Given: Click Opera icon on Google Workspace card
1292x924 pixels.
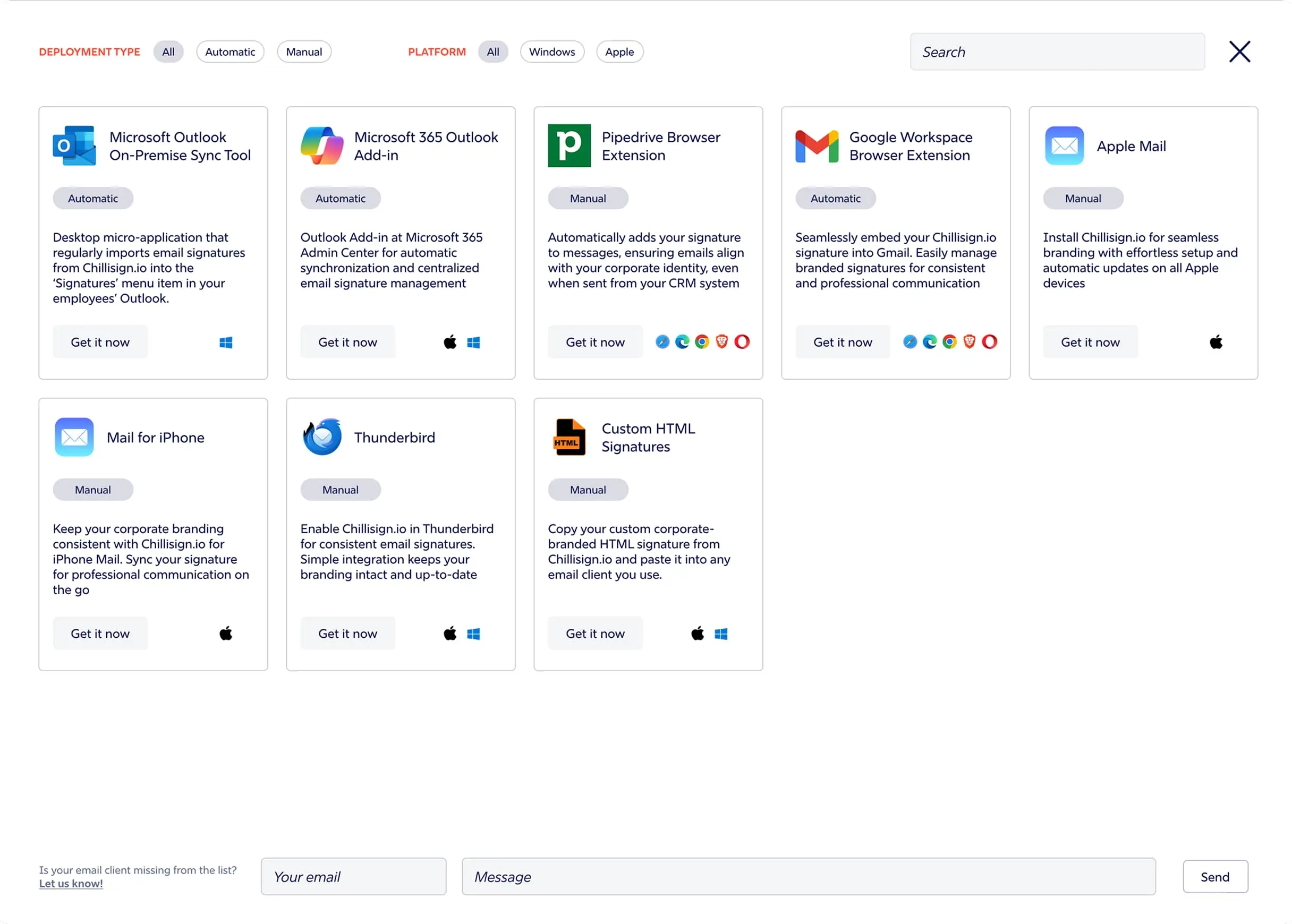Looking at the screenshot, I should point(989,341).
